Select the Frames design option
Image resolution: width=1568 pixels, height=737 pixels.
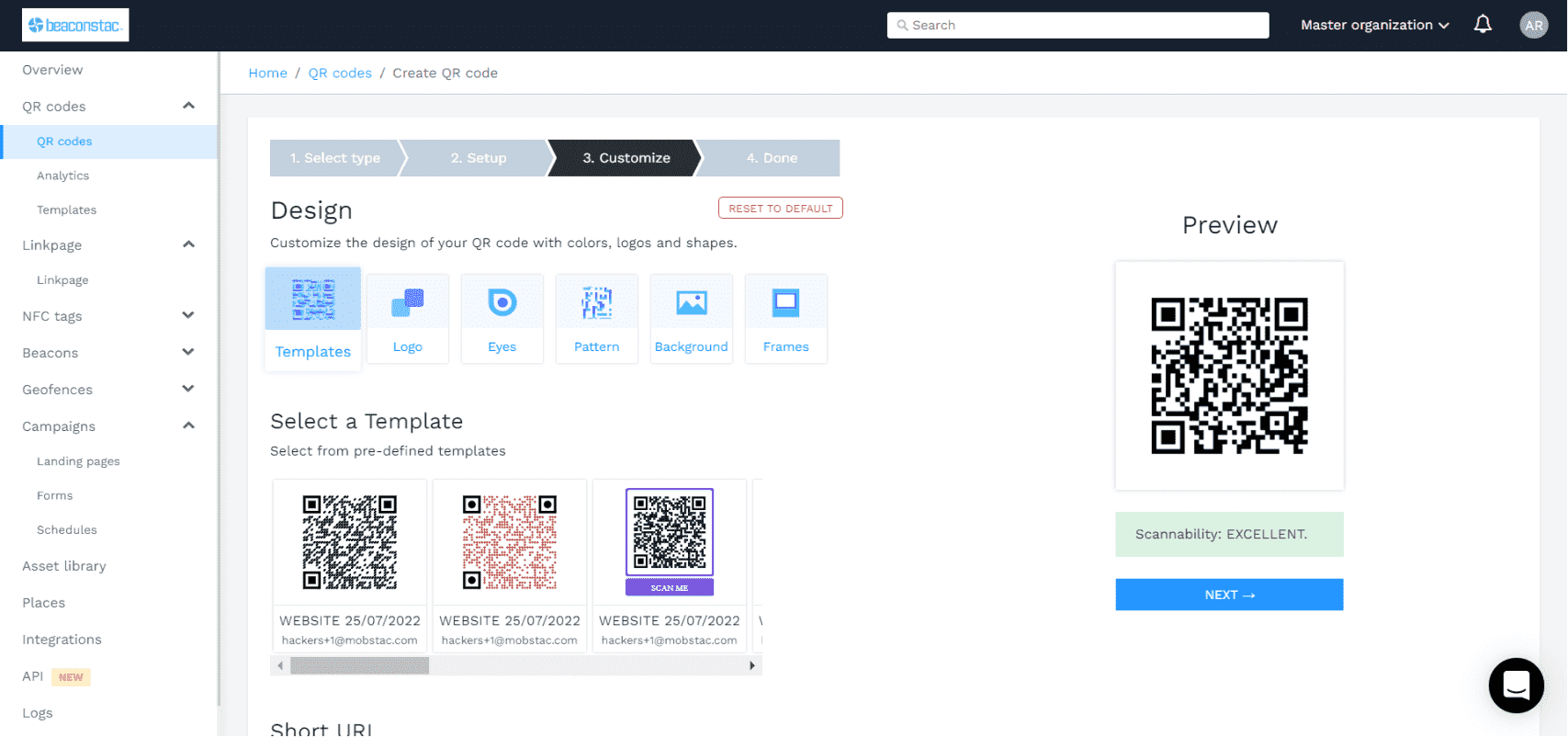click(786, 319)
